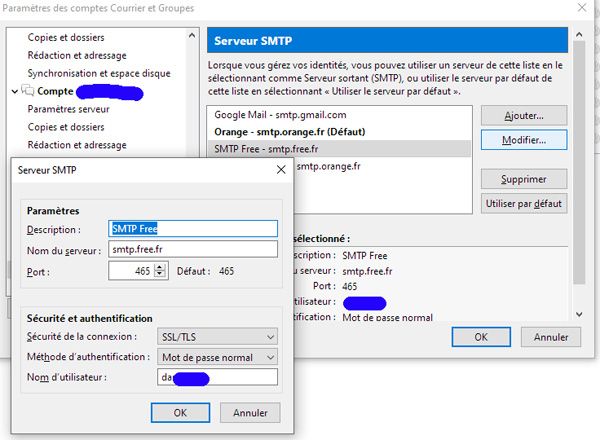Click the Ajouter... button
Image resolution: width=600 pixels, height=440 pixels.
(x=524, y=116)
